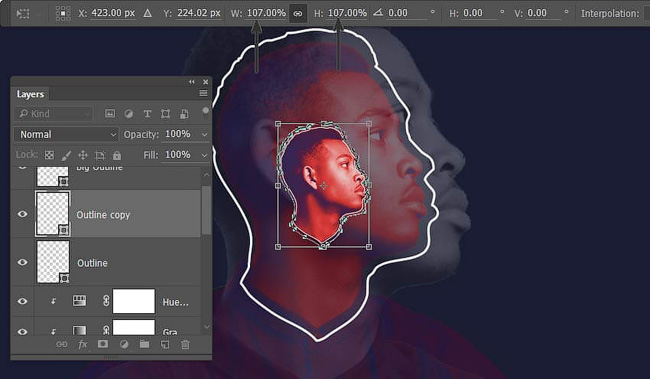This screenshot has height=379, width=650.
Task: Click the Hue layer mask thumbnail
Action: click(x=134, y=301)
